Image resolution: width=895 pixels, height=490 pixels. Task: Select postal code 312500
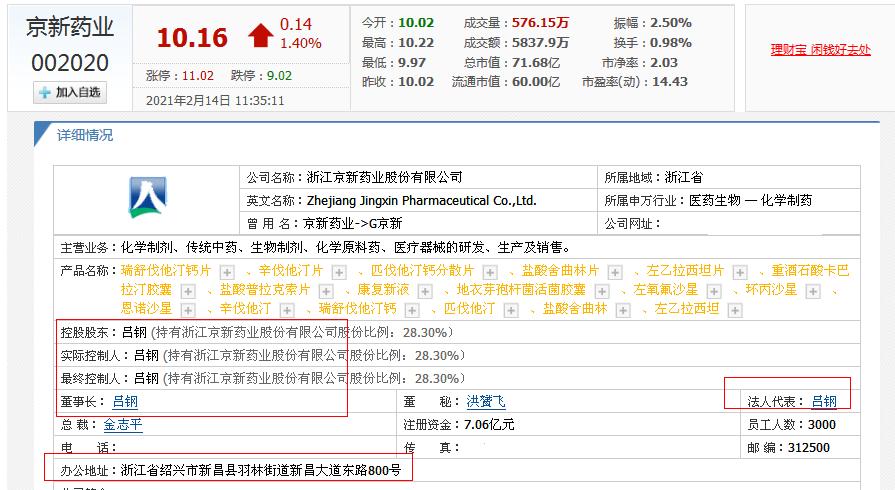coord(809,447)
